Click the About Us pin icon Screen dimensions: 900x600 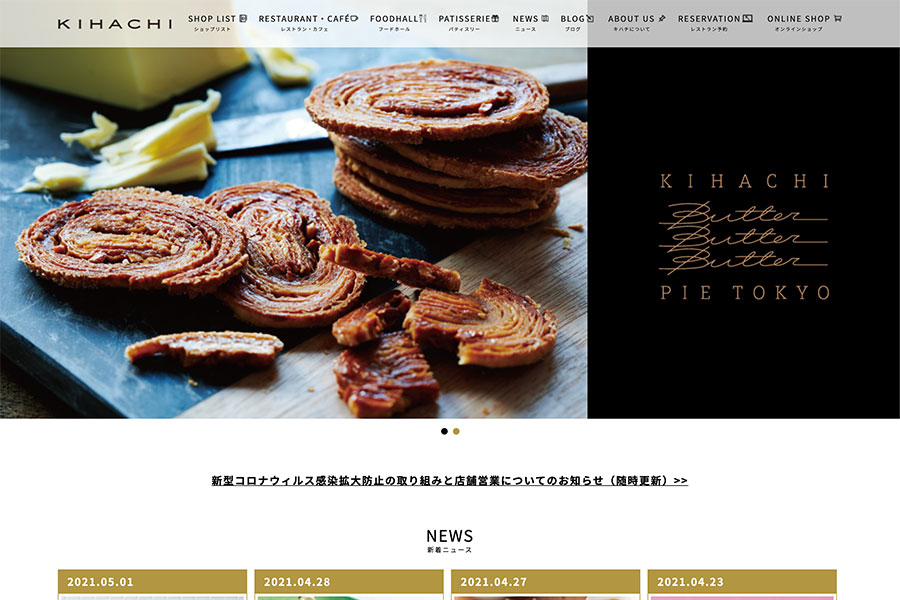(x=662, y=18)
